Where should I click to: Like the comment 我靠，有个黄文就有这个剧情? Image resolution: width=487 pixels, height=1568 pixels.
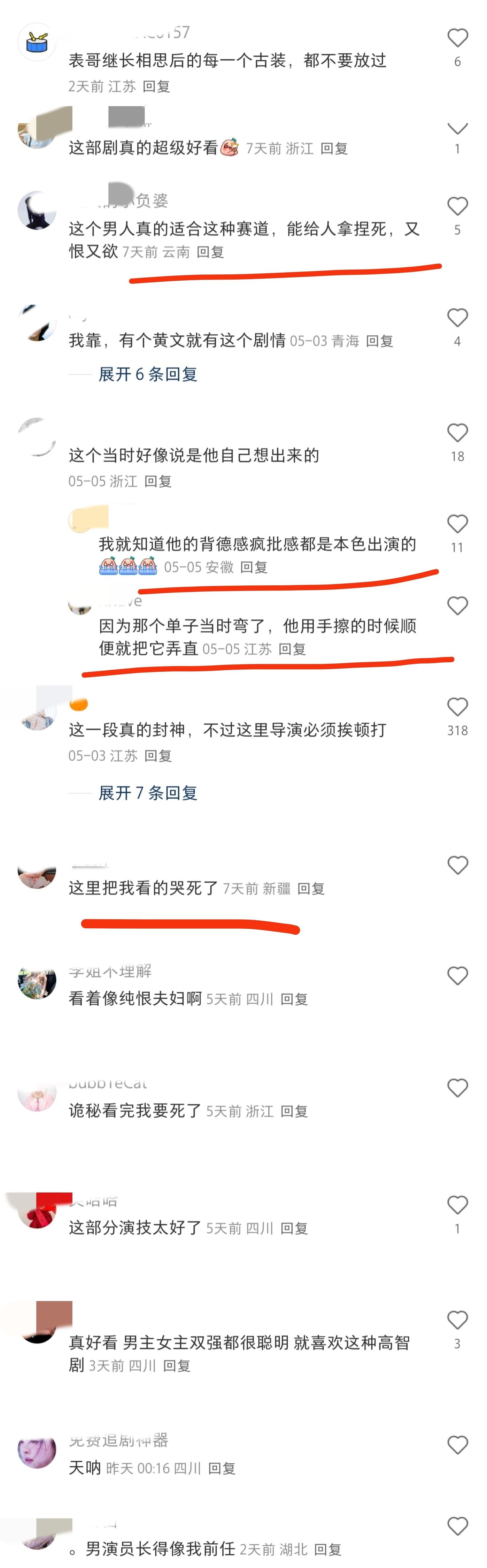point(457,318)
